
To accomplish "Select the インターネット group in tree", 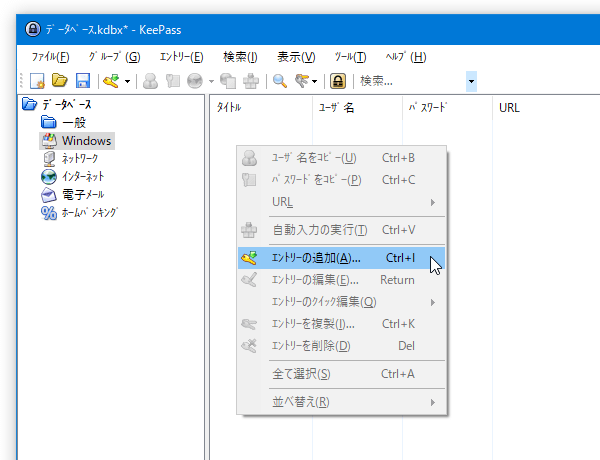I will 83,176.
